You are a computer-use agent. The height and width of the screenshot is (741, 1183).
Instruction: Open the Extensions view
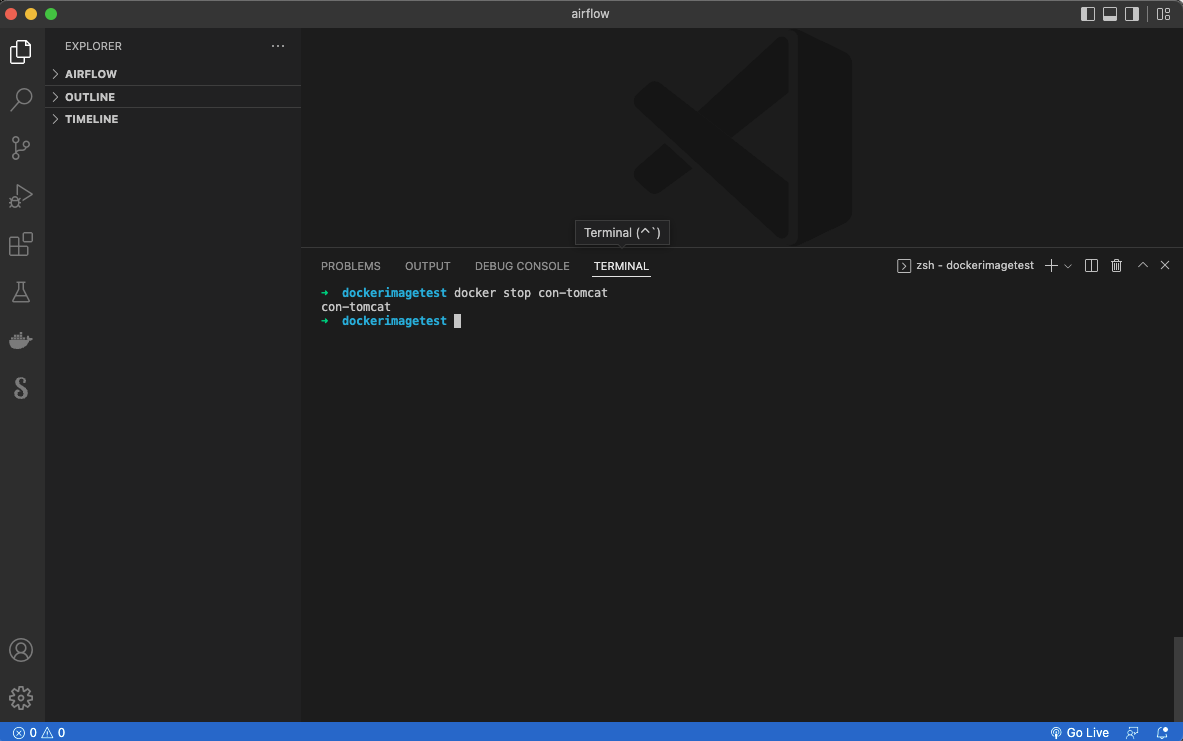tap(21, 244)
